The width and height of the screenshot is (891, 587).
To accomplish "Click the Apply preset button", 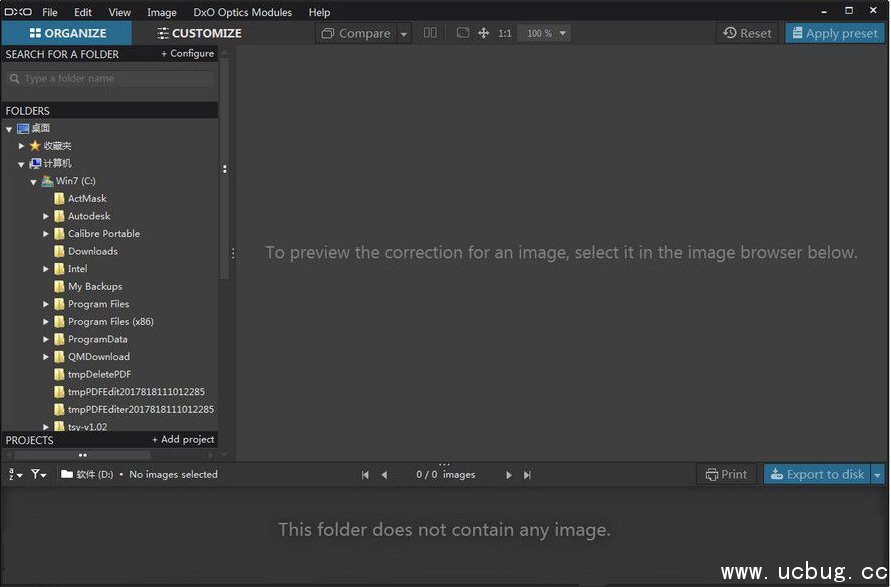I will tap(835, 33).
